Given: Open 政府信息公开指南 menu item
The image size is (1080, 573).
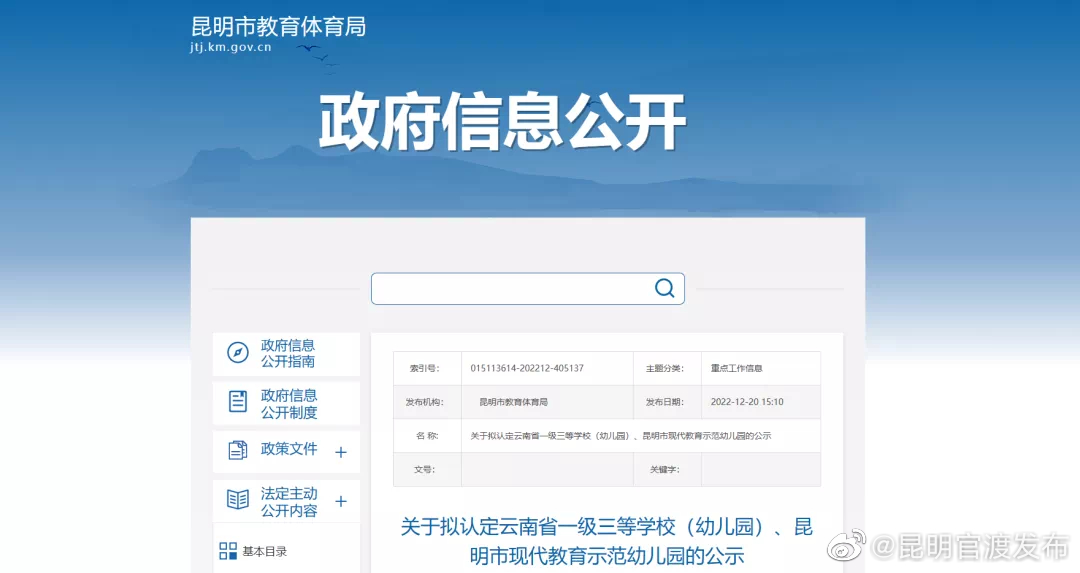Looking at the screenshot, I should coord(287,353).
